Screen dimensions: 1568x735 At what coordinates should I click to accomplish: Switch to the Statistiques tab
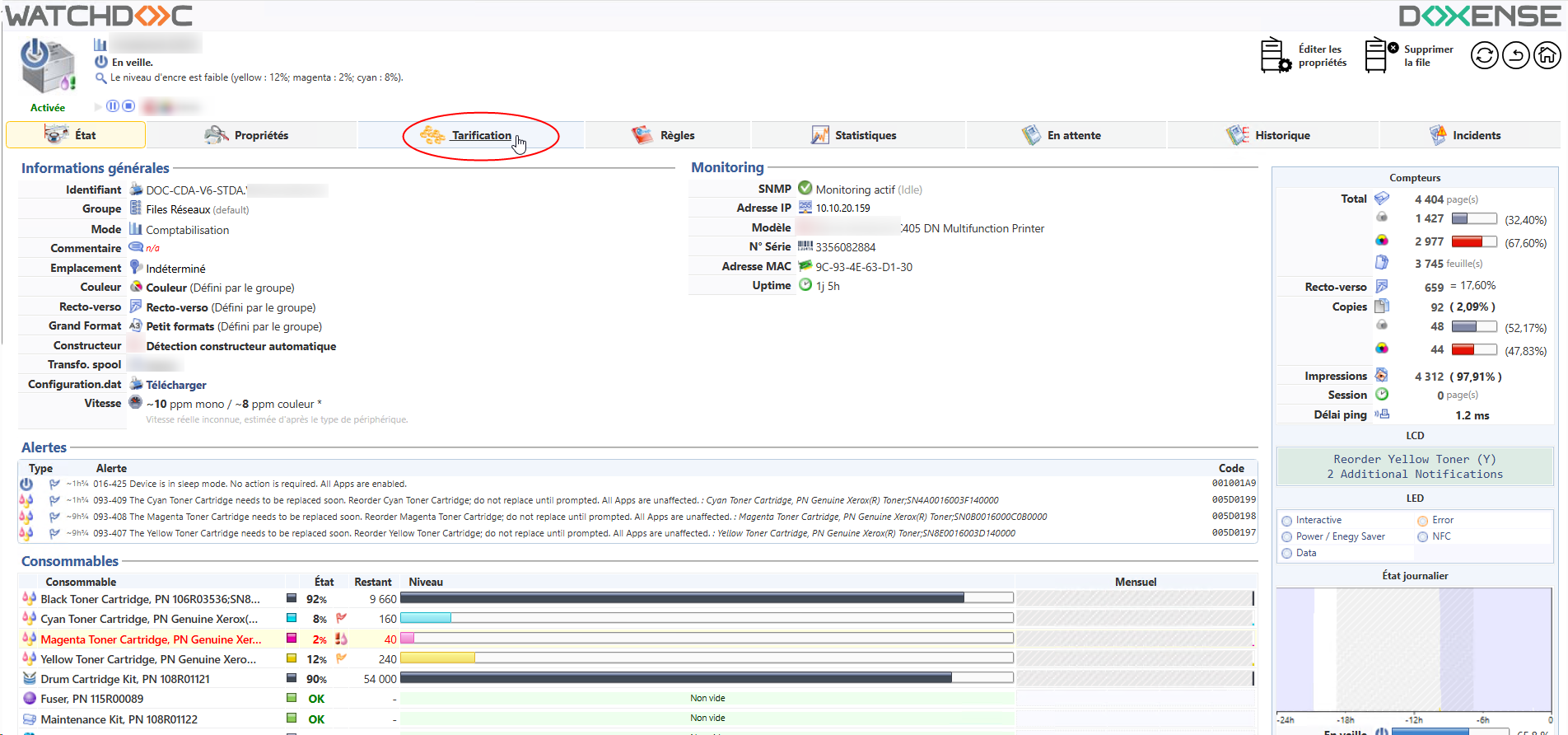point(865,135)
